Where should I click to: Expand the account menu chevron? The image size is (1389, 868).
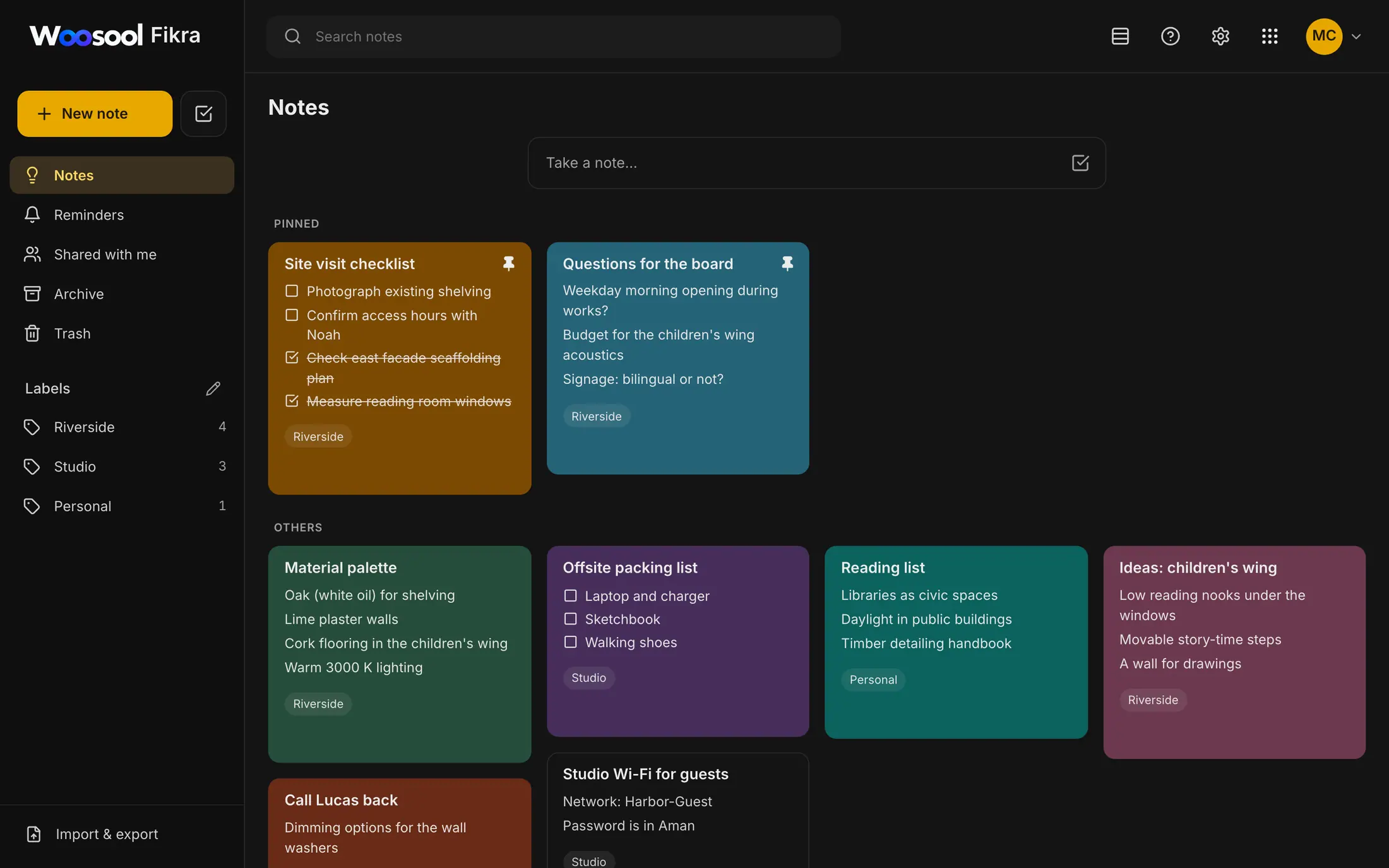click(x=1356, y=37)
